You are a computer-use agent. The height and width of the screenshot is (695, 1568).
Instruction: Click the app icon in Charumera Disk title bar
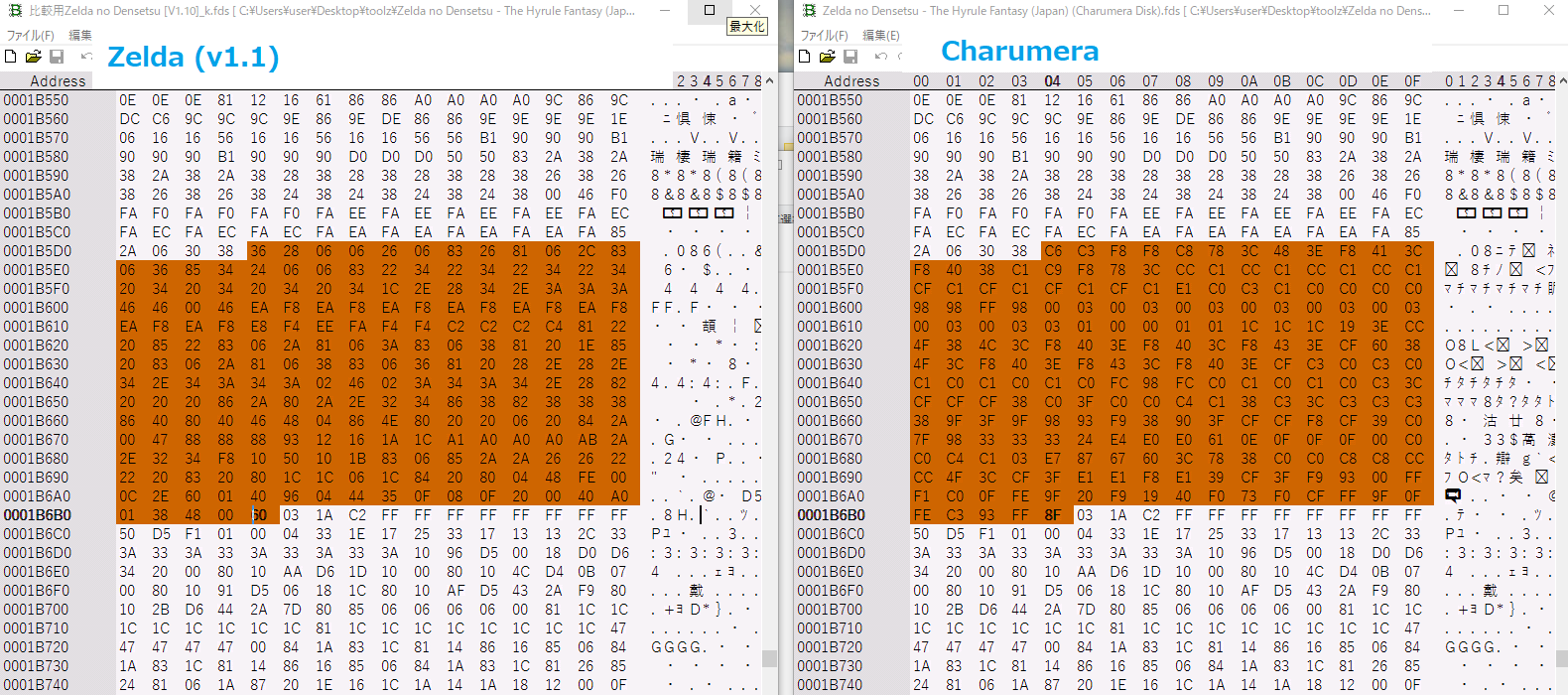pyautogui.click(x=809, y=11)
